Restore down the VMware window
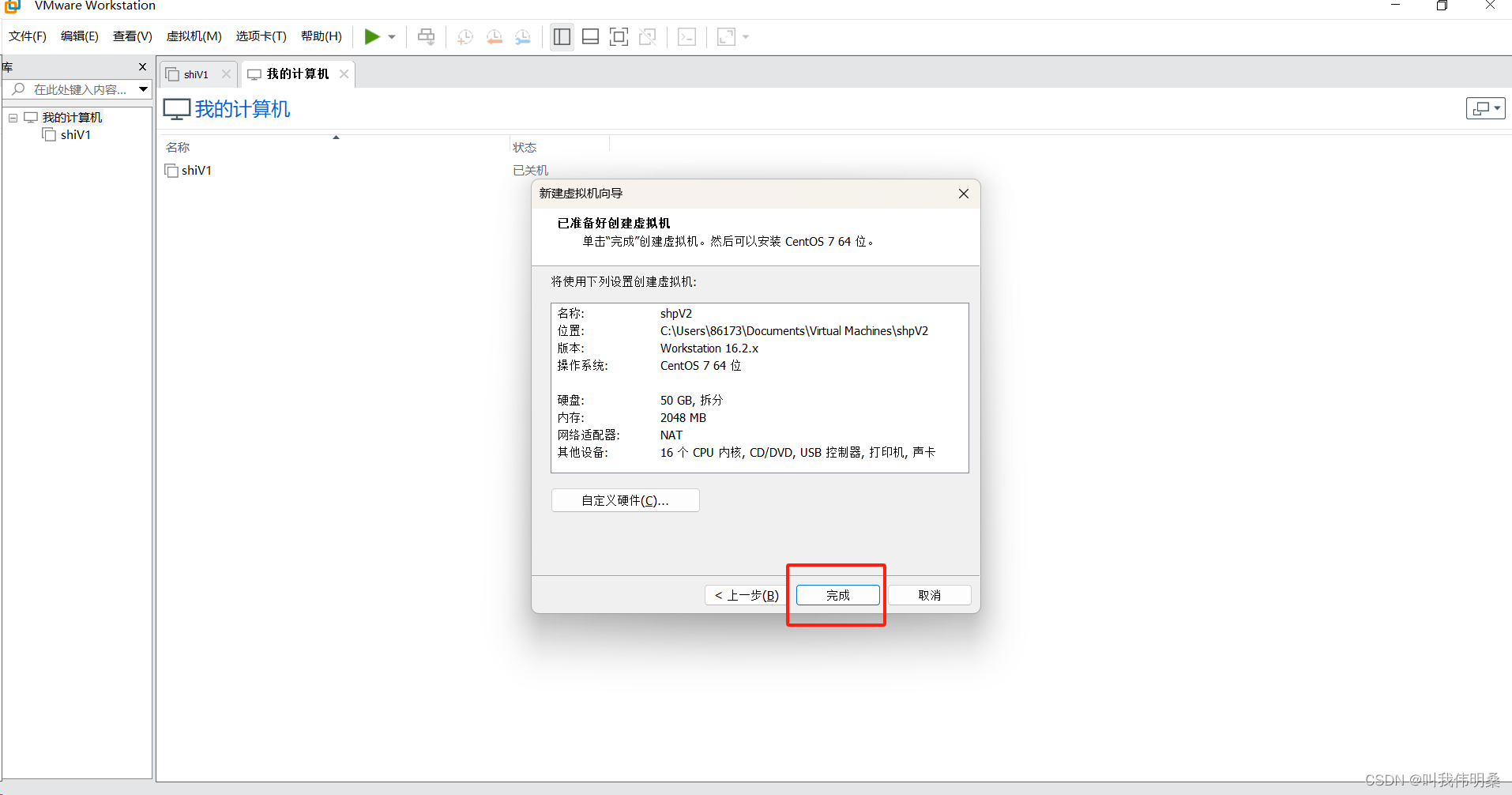Image resolution: width=1512 pixels, height=795 pixels. [1442, 6]
